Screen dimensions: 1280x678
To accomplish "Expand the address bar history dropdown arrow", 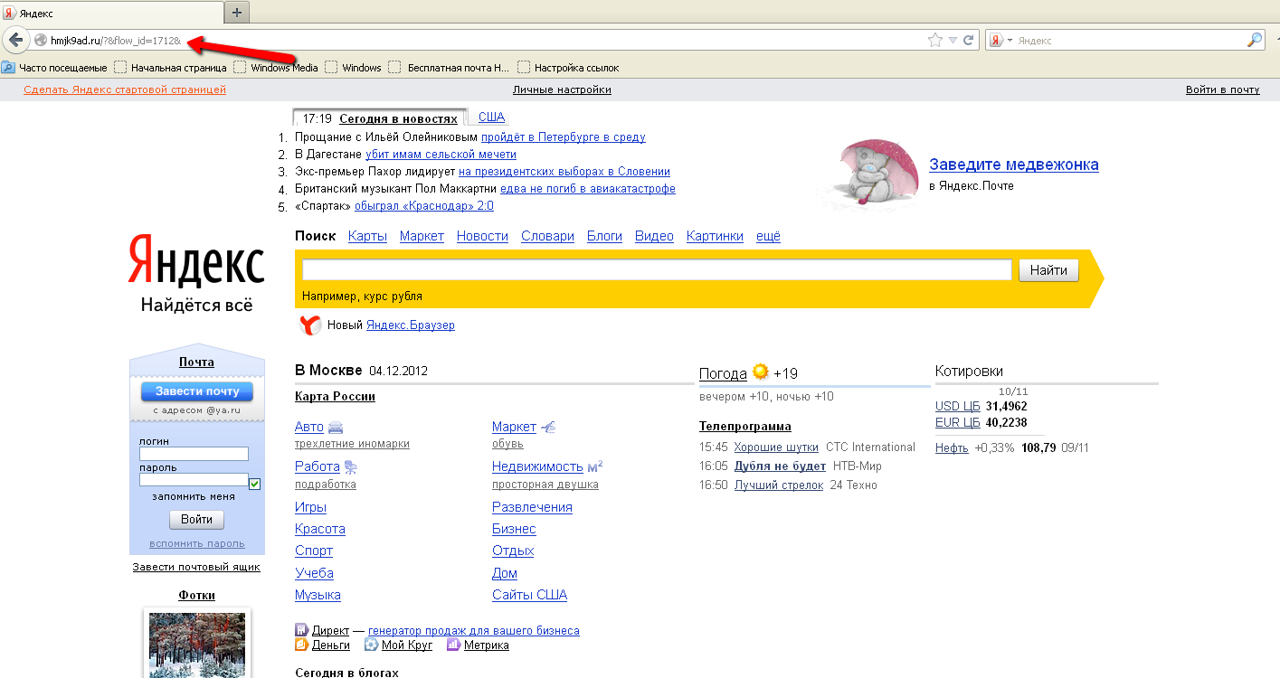I will click(952, 40).
